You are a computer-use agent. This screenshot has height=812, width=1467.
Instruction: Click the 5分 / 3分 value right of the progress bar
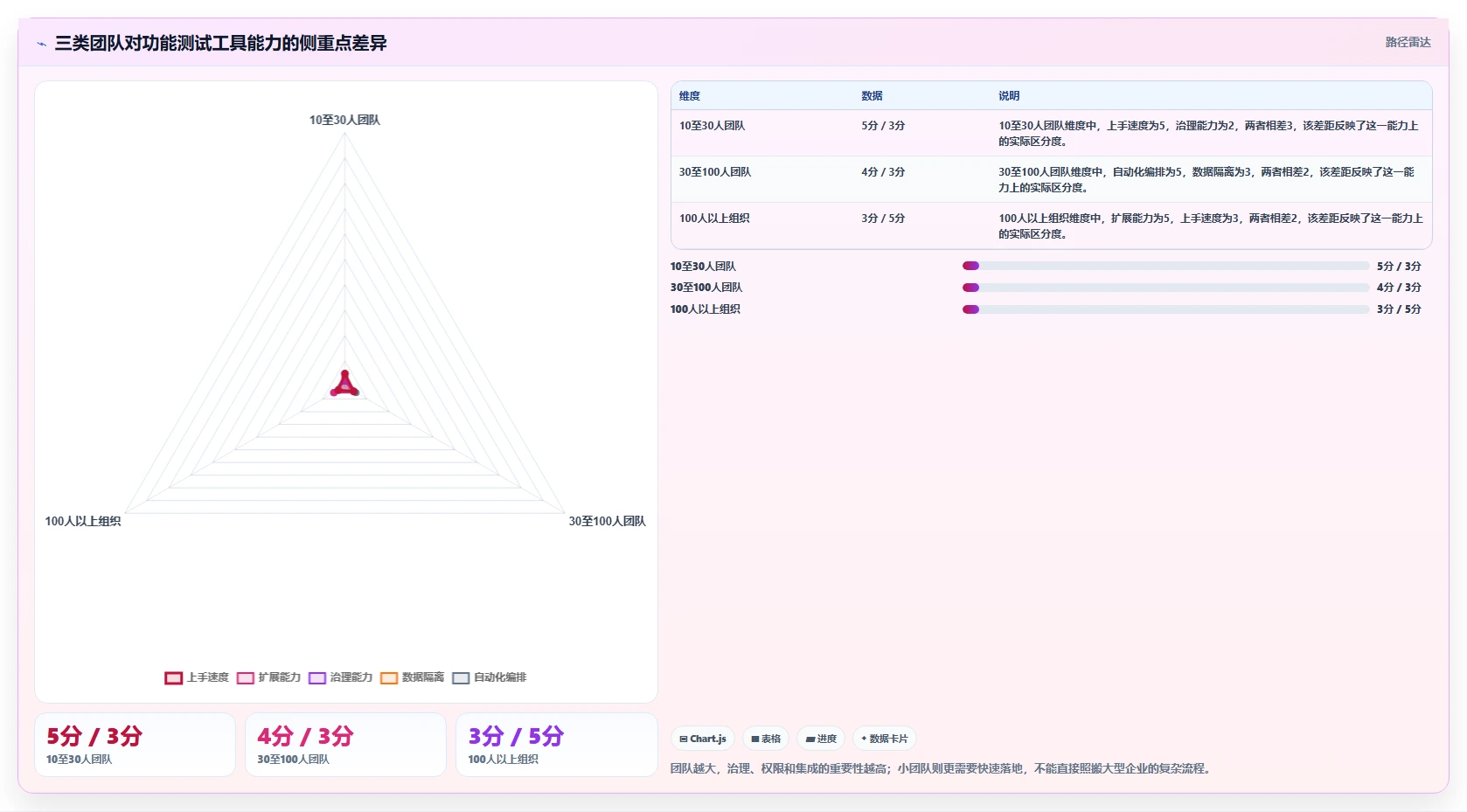pyautogui.click(x=1399, y=267)
